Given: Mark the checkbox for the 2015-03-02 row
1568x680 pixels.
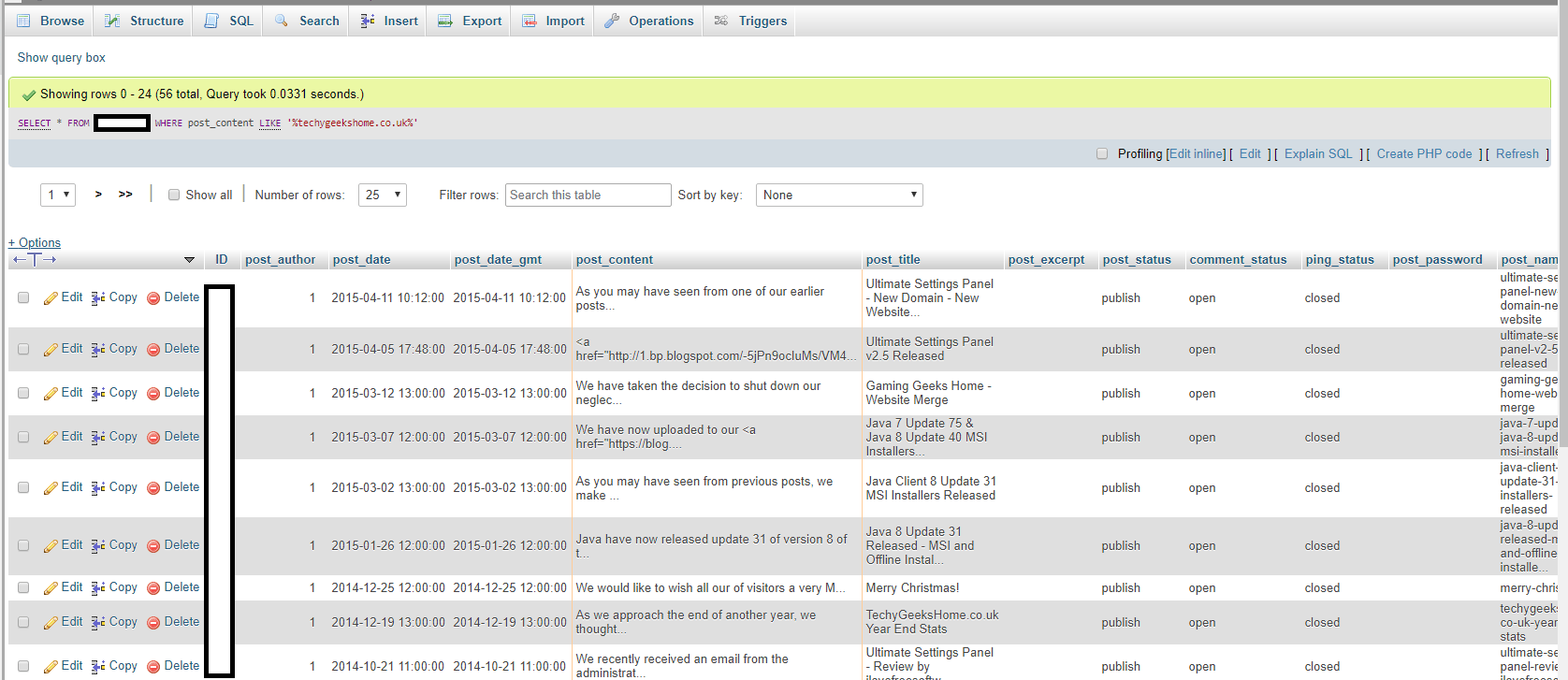Looking at the screenshot, I should [23, 487].
